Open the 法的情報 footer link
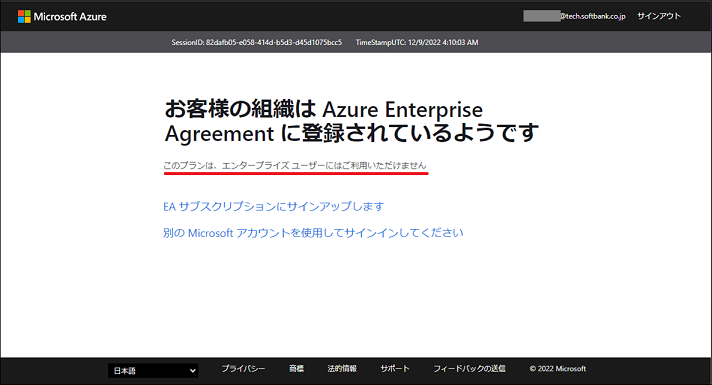The width and height of the screenshot is (712, 385). click(x=342, y=369)
